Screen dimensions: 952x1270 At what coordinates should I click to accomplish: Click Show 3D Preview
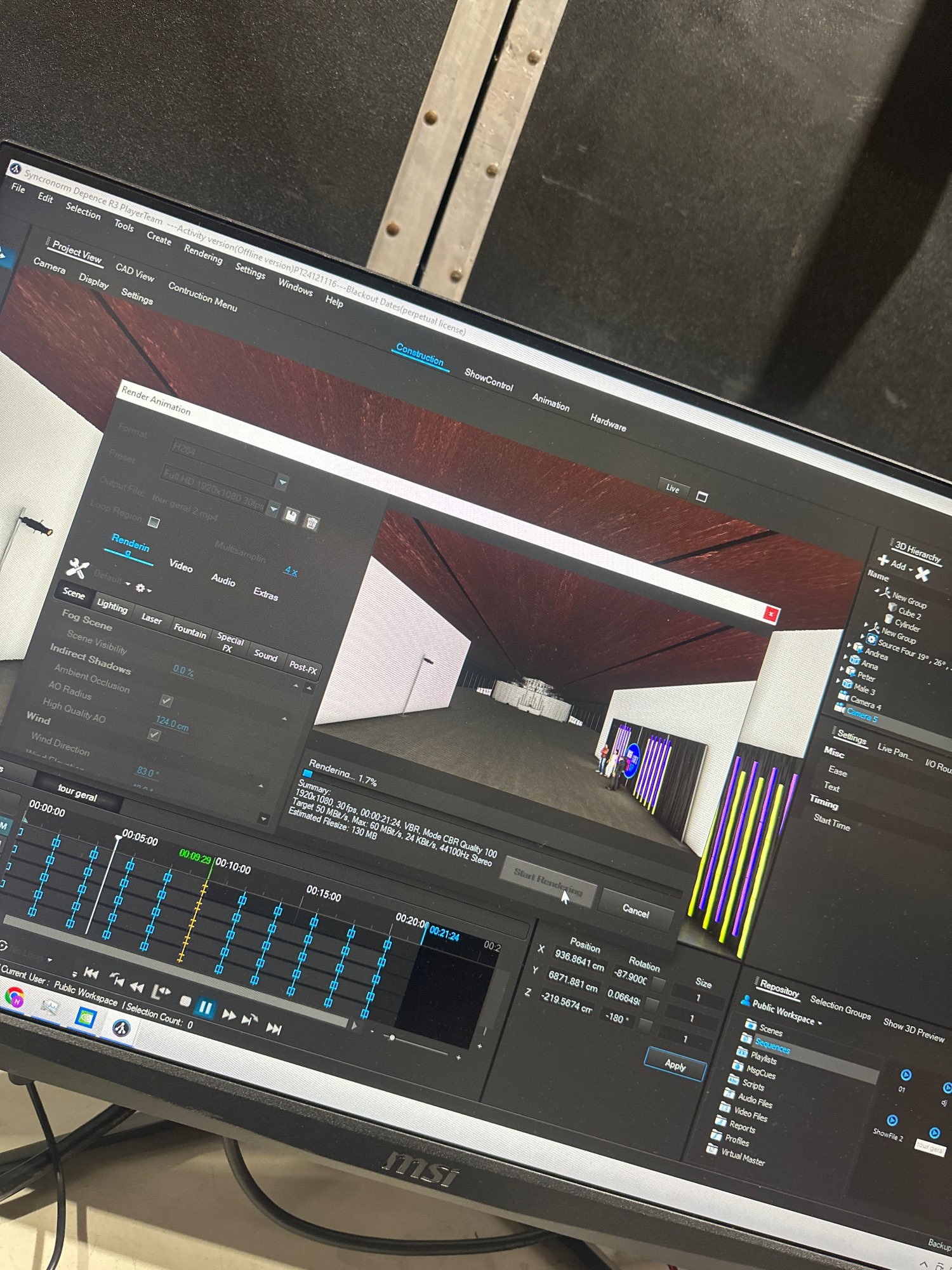[914, 1031]
